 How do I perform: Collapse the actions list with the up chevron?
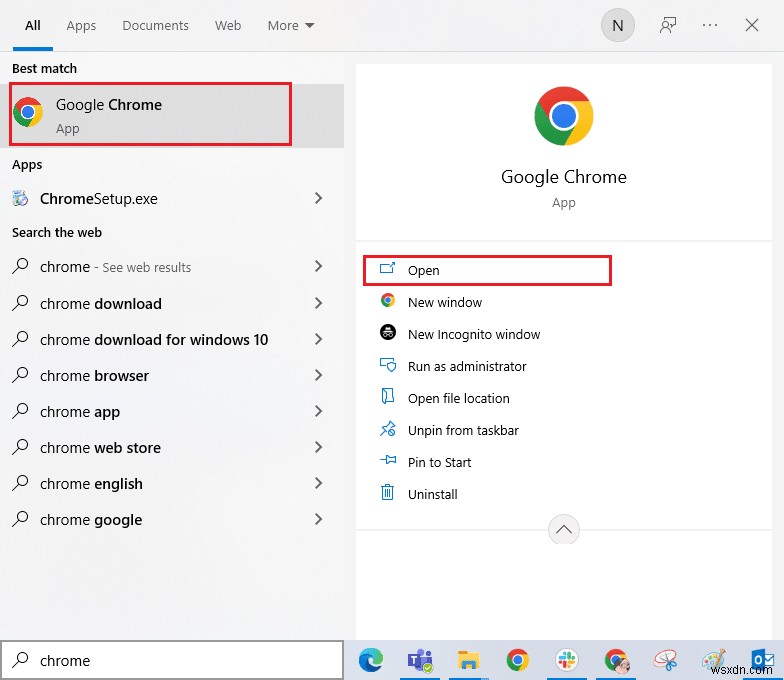click(x=564, y=530)
